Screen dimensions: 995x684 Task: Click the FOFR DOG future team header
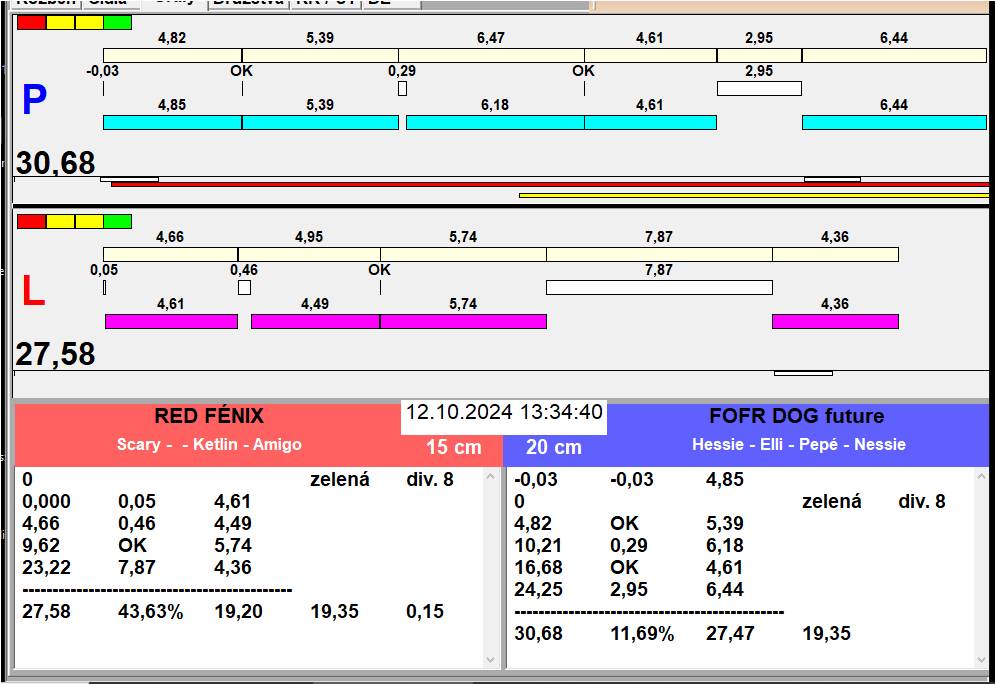(x=796, y=416)
